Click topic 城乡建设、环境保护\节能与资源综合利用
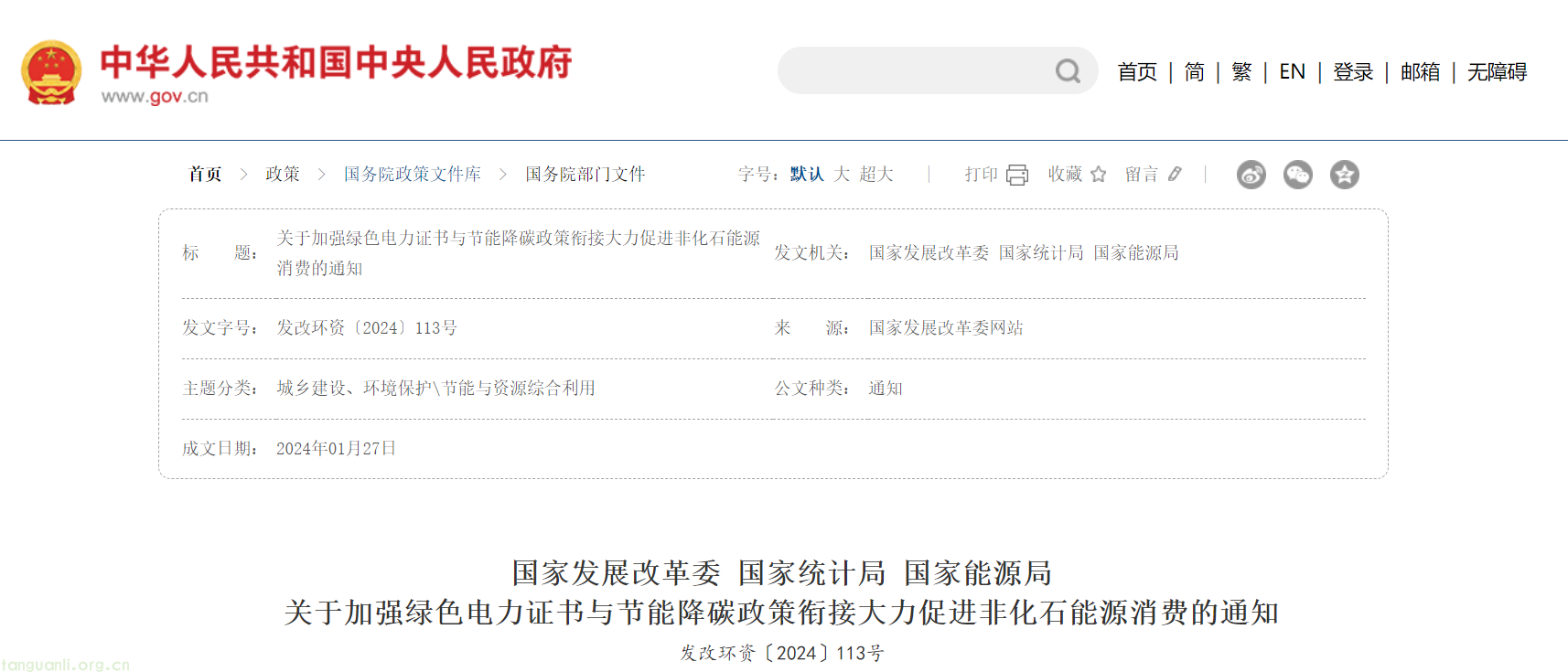Screen dimensions: 1568x672 tap(436, 388)
